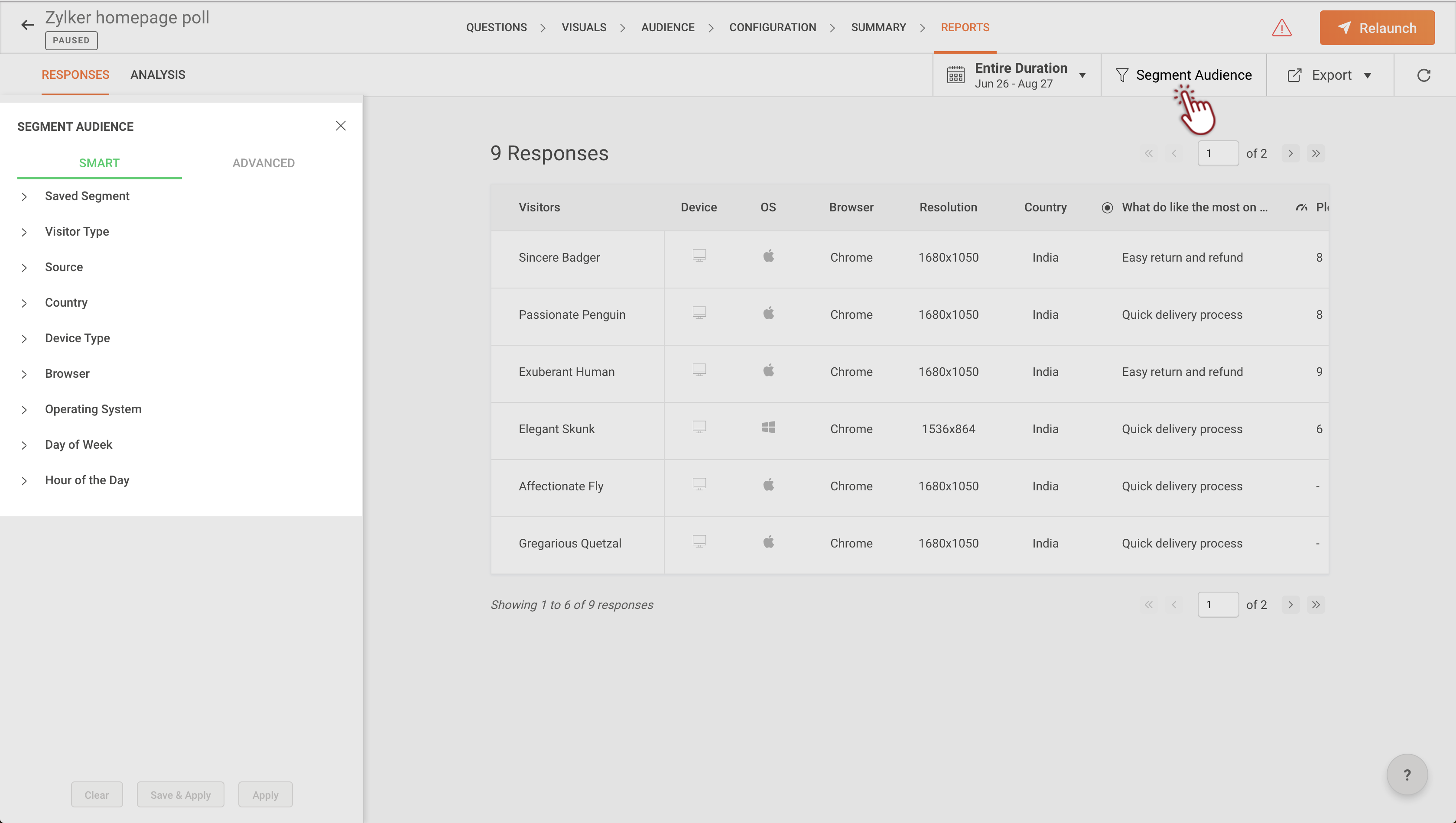Screen dimensions: 1456x823
Task: Click the Save & Apply button
Action: pos(180,794)
